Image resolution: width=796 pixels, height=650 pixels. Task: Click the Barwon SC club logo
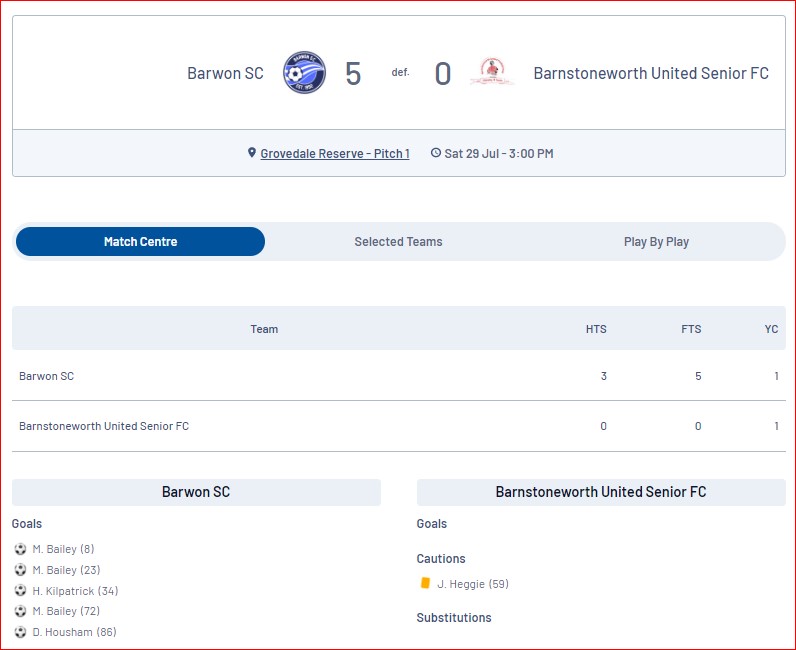tap(304, 73)
